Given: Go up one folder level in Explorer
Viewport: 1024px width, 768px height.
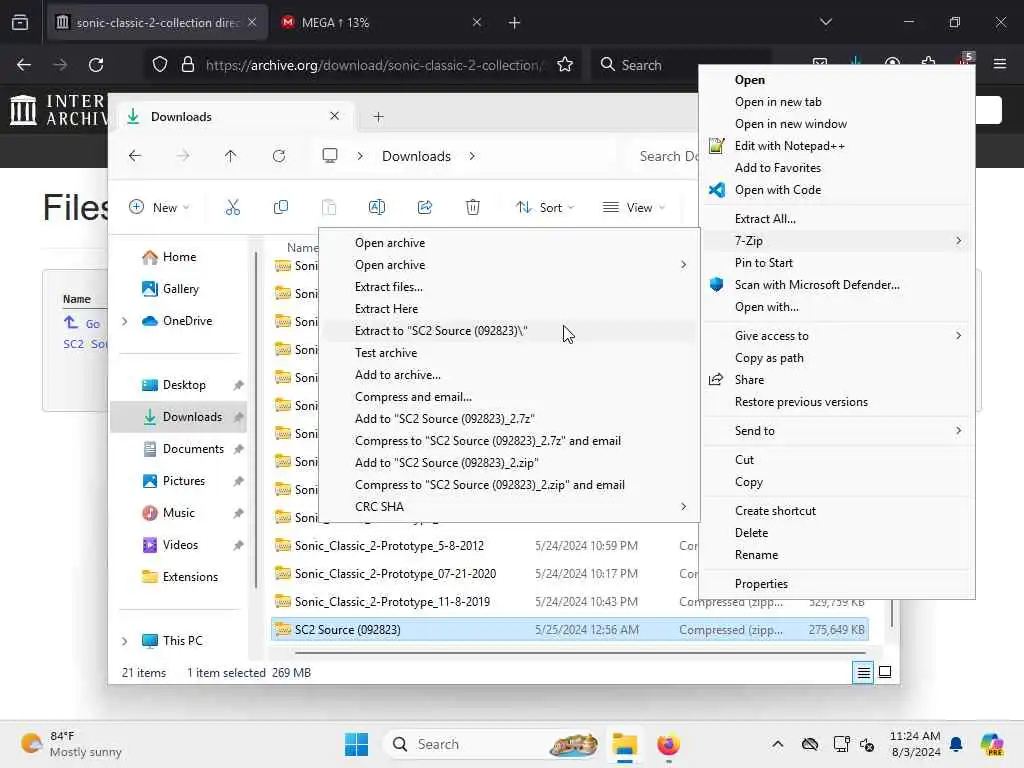Looking at the screenshot, I should pos(231,156).
